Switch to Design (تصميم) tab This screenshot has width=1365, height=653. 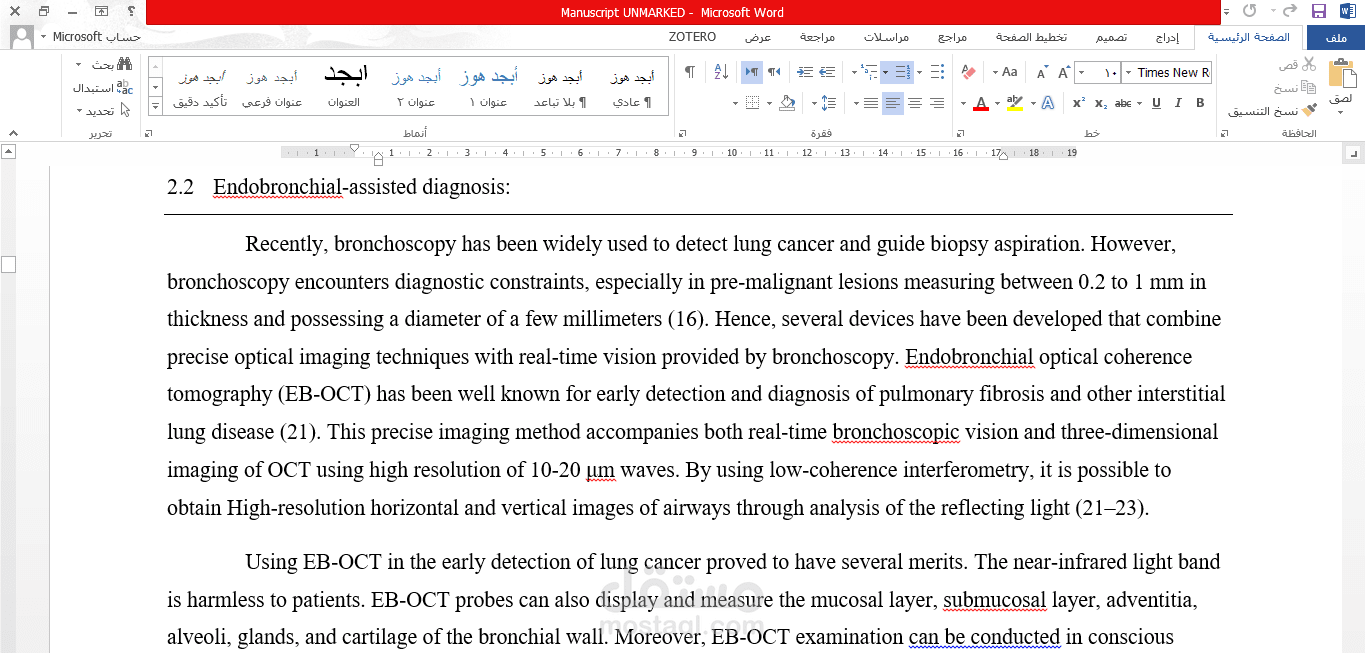click(1111, 37)
